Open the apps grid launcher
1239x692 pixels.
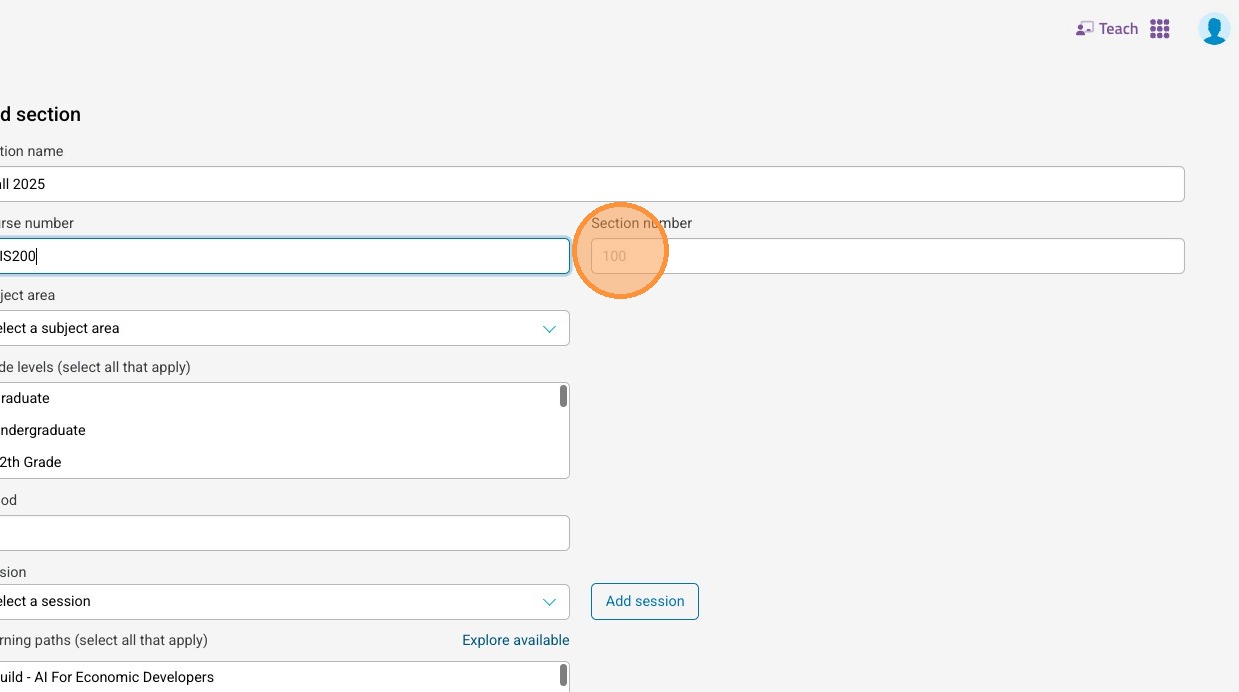1160,29
